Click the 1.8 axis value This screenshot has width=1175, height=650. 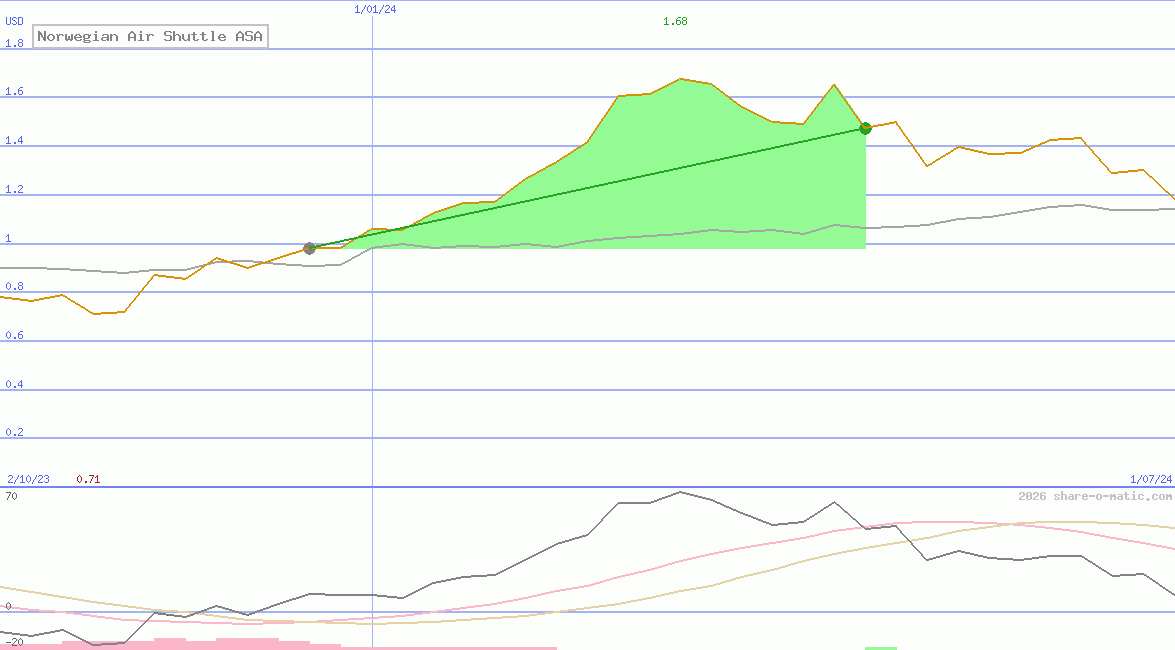pyautogui.click(x=14, y=43)
